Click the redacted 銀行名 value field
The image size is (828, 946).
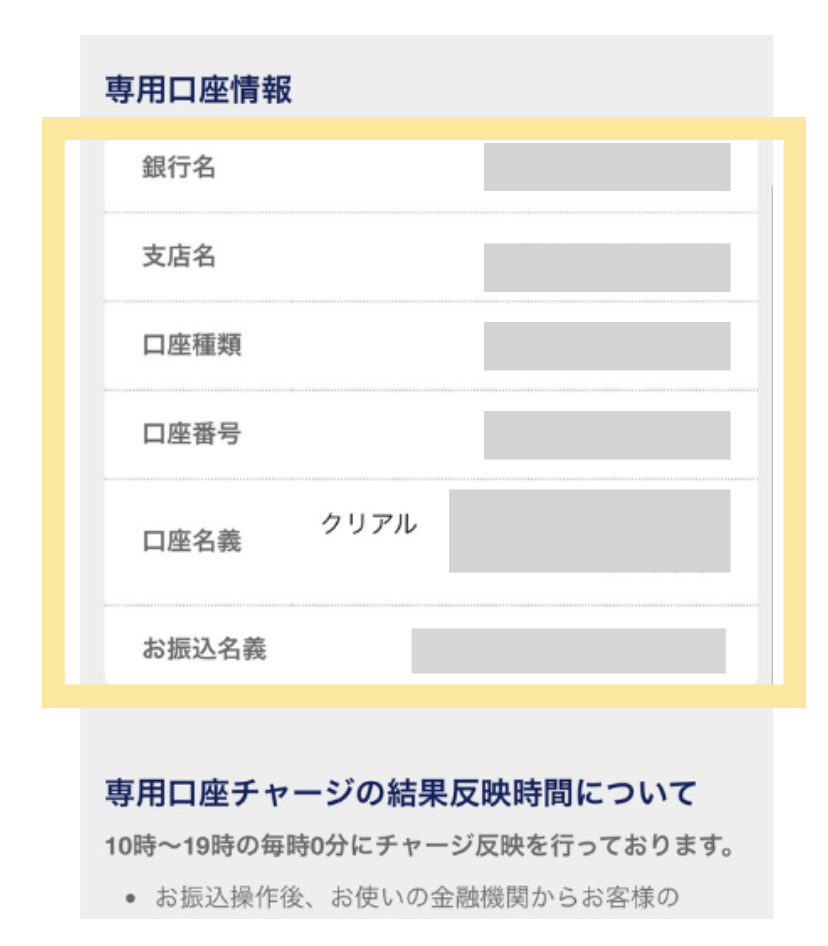point(607,167)
